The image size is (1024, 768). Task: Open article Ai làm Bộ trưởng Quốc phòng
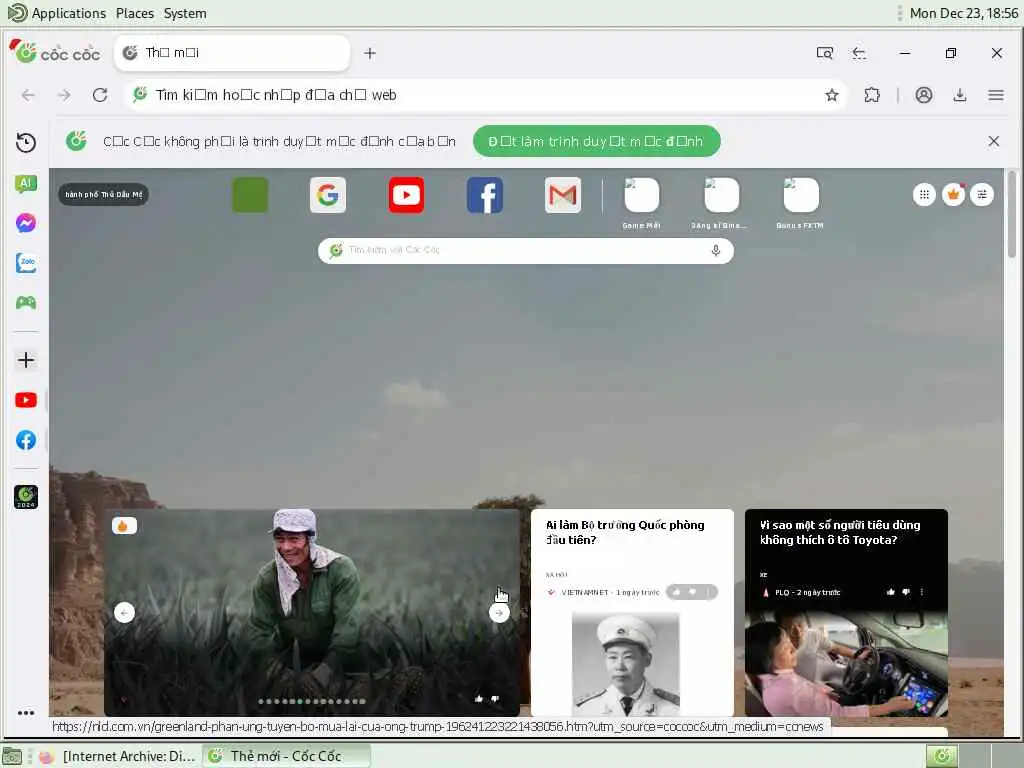pyautogui.click(x=624, y=532)
